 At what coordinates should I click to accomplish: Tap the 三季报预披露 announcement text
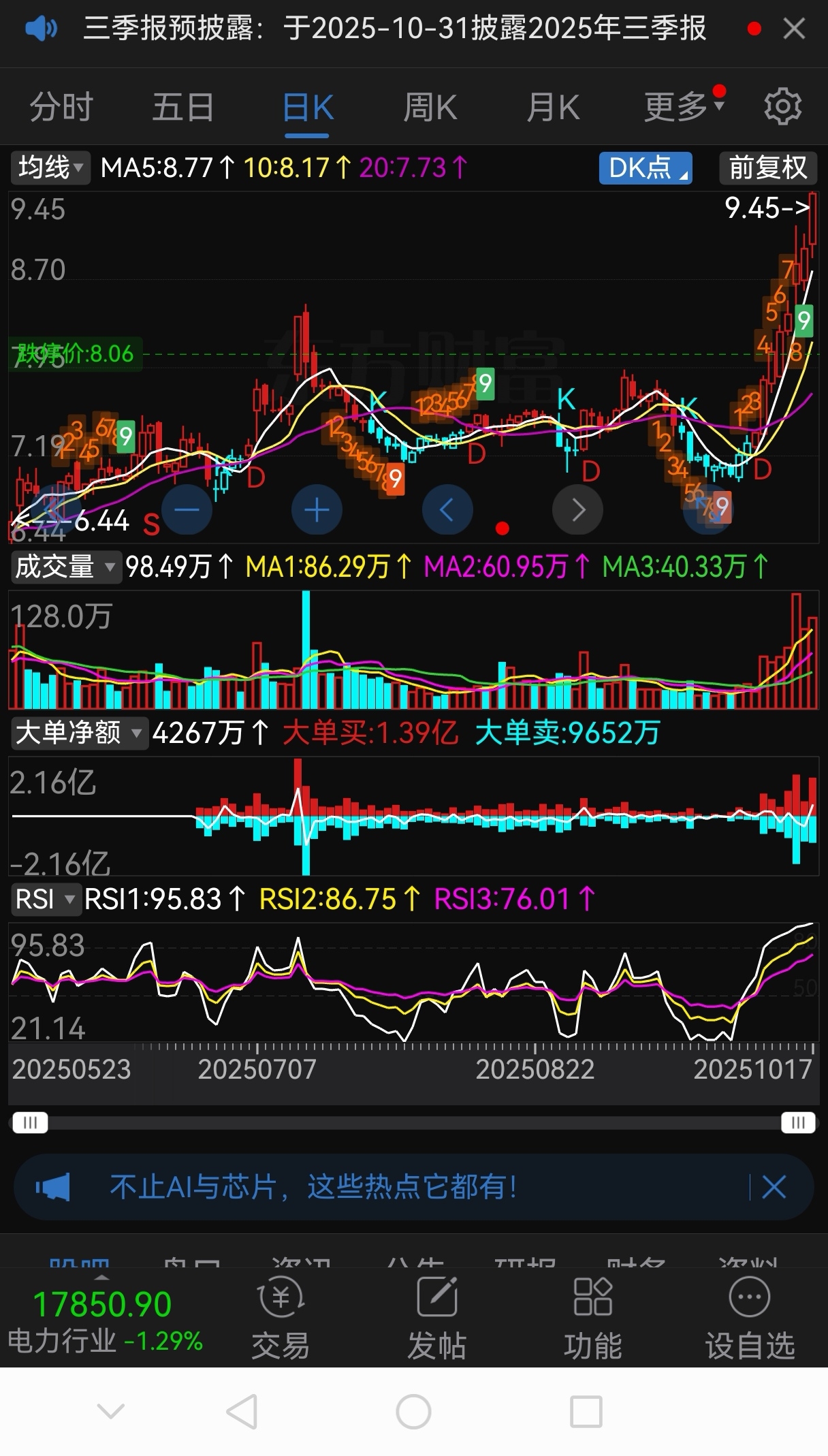coord(394,29)
